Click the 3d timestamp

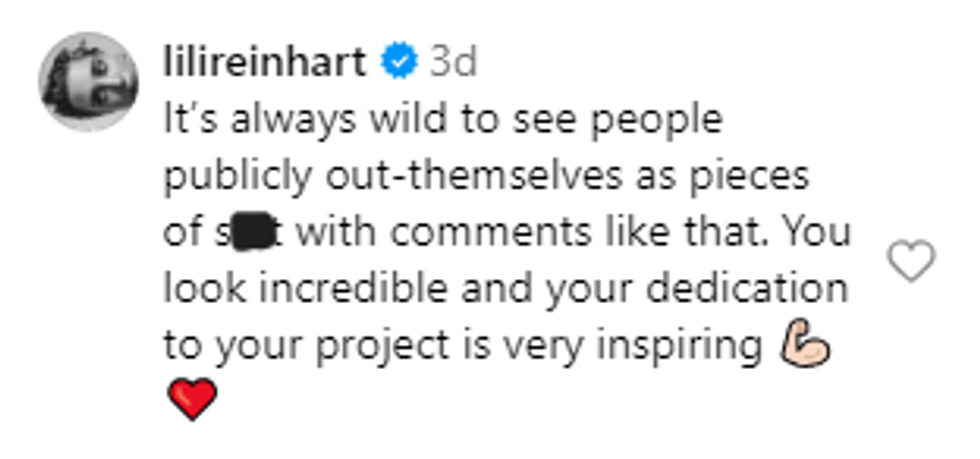click(452, 62)
